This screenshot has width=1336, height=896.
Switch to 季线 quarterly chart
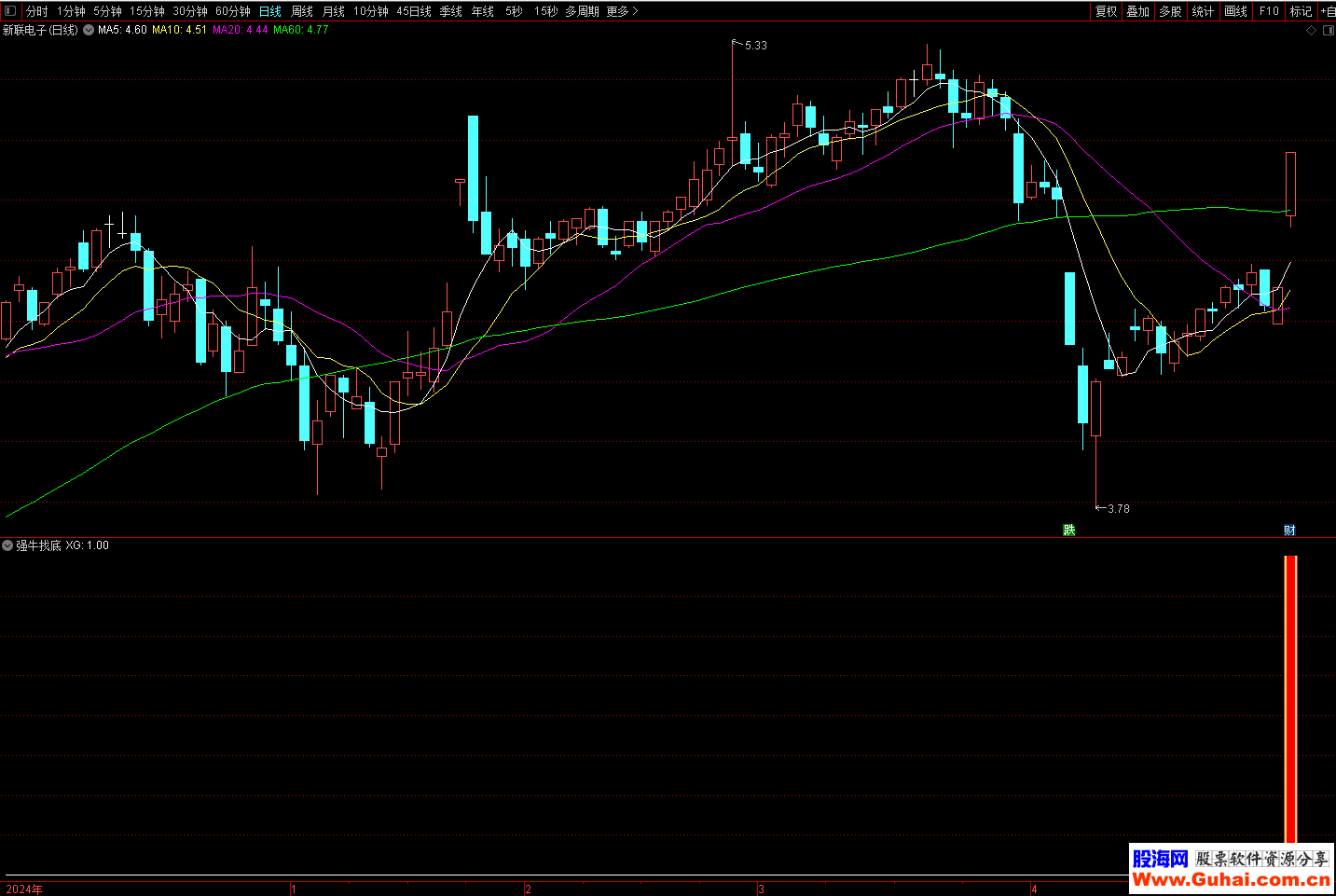point(451,11)
